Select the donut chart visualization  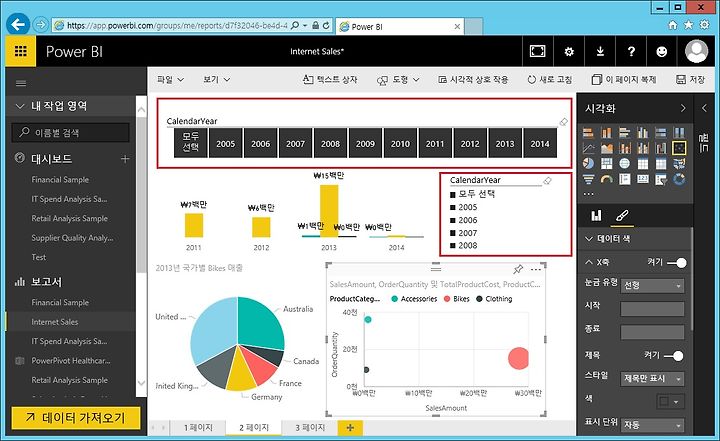coord(679,179)
